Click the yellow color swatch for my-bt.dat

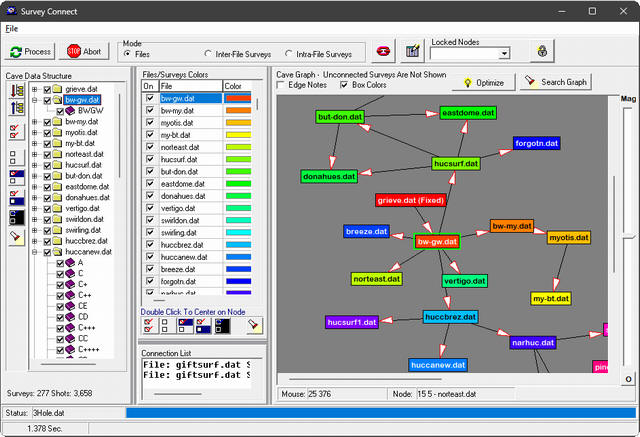click(238, 135)
